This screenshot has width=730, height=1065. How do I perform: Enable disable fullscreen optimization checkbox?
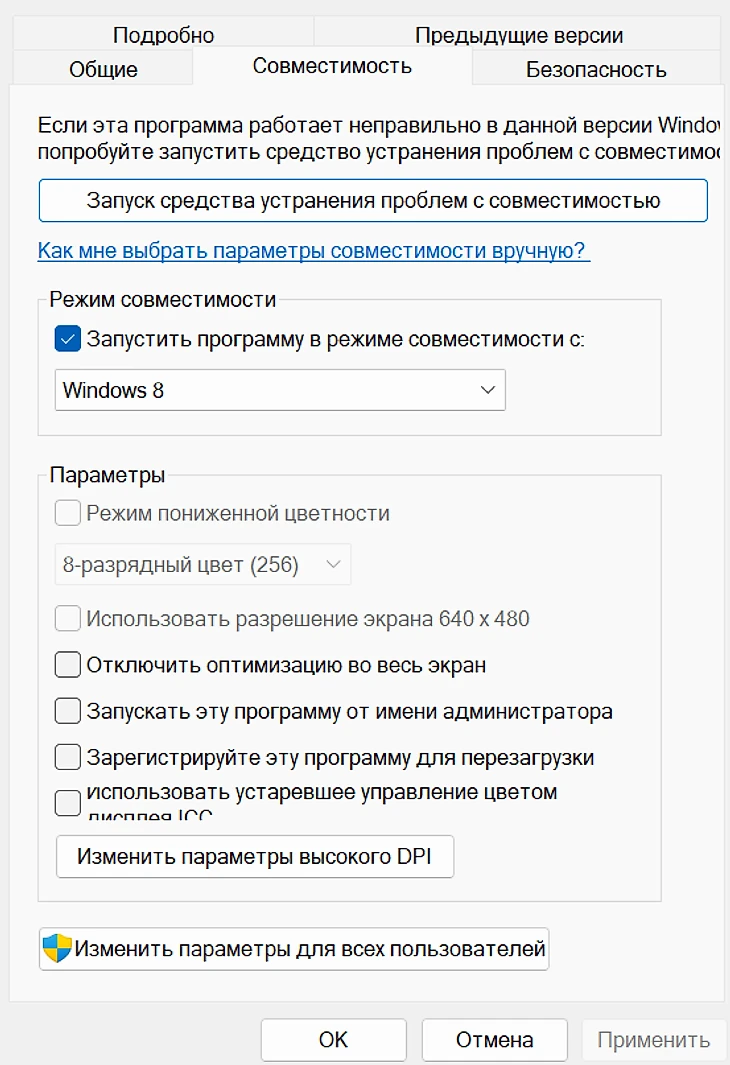pos(68,664)
